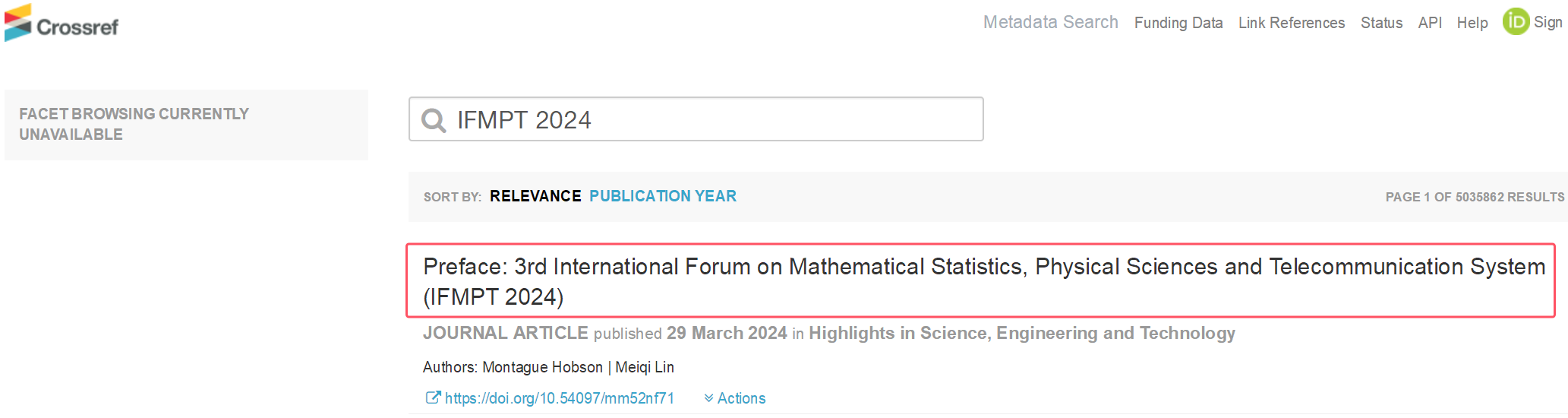Click the magnifying glass search icon
This screenshot has width=1568, height=418.
(434, 120)
